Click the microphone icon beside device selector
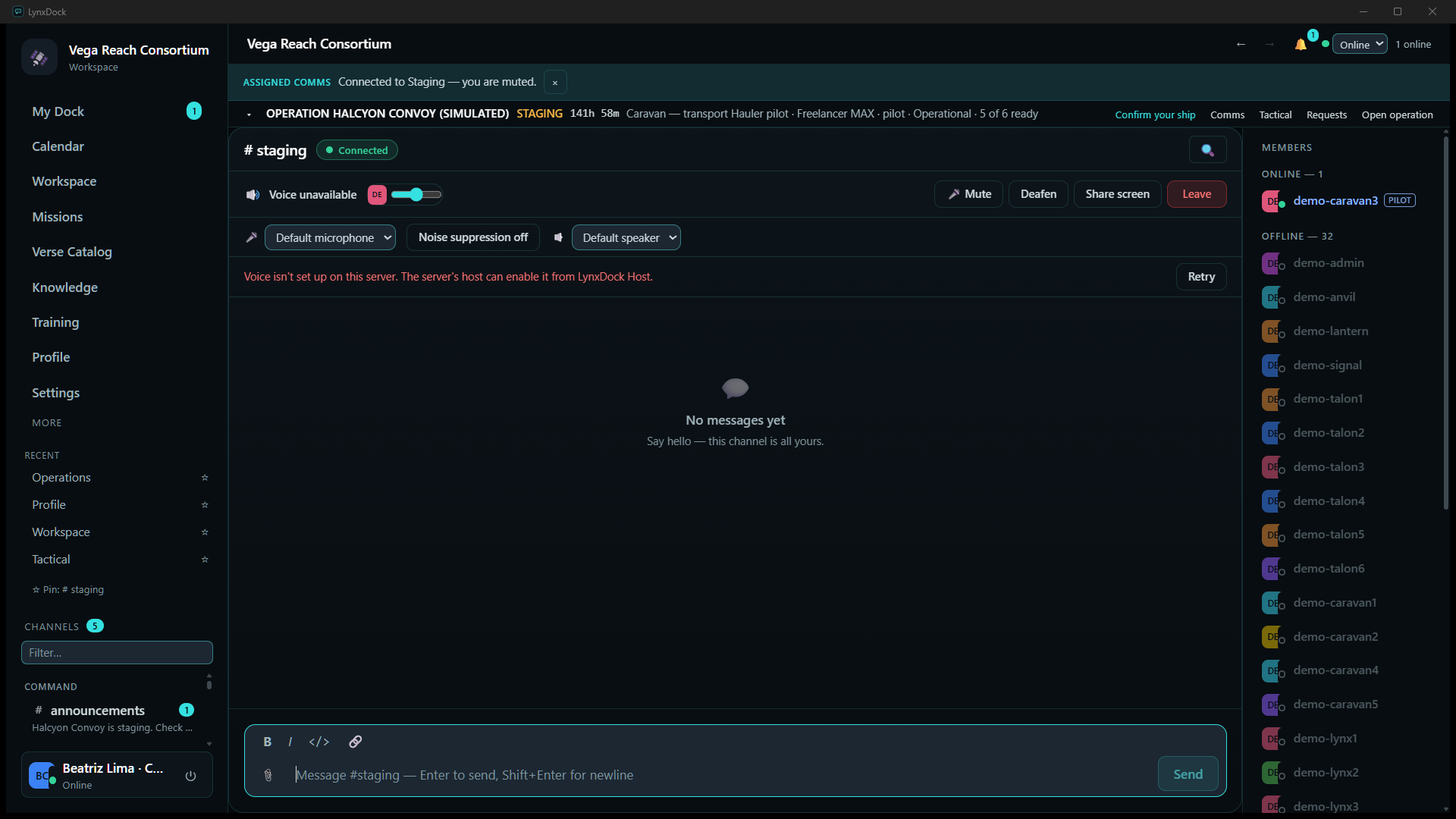This screenshot has width=1456, height=819. [252, 237]
